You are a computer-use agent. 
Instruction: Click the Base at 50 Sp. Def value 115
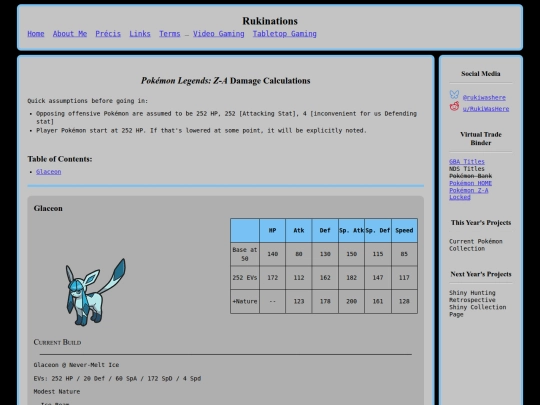378,254
